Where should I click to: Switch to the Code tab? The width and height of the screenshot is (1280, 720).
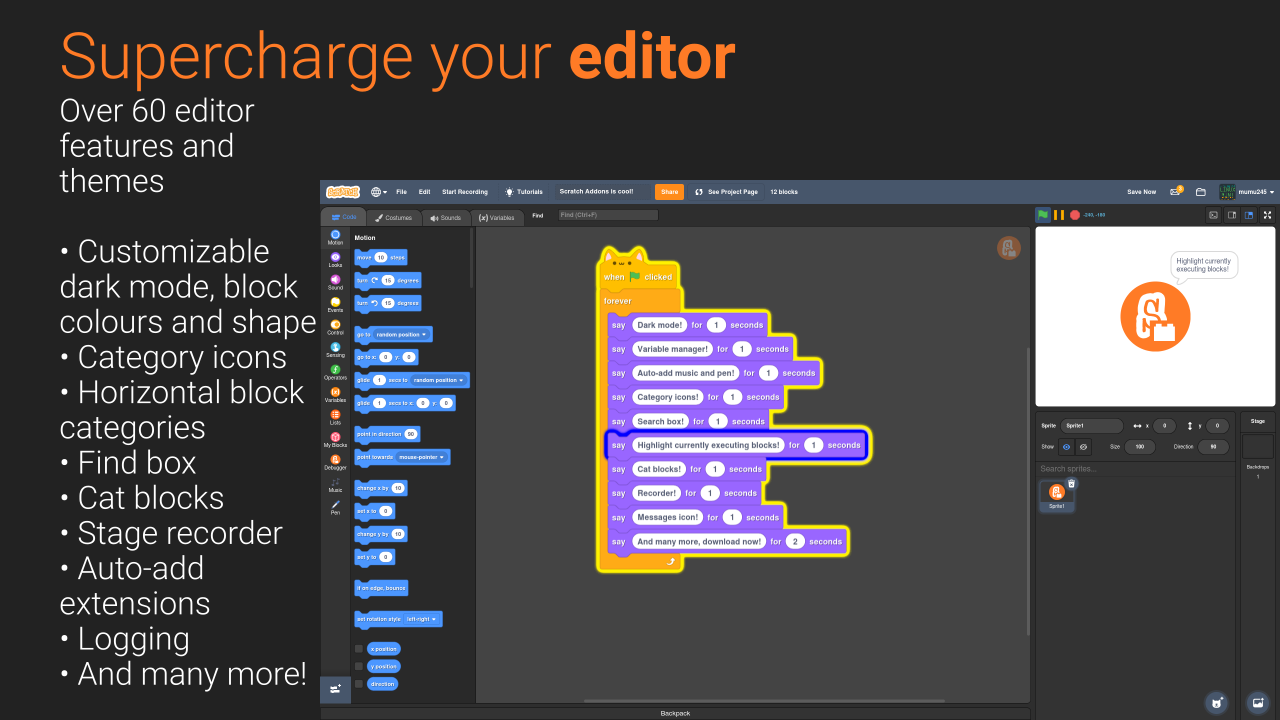[343, 217]
